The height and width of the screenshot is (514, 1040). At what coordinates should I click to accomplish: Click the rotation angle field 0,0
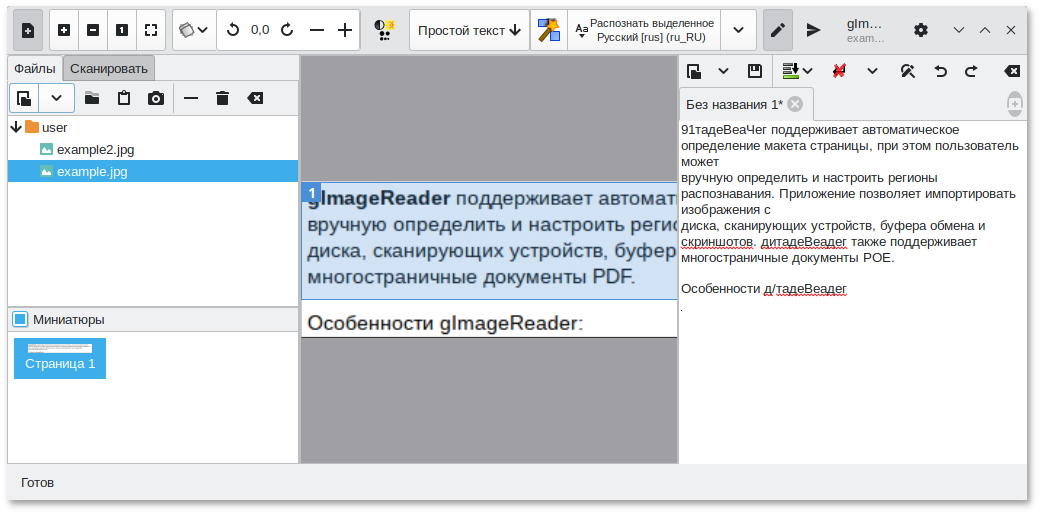[260, 30]
